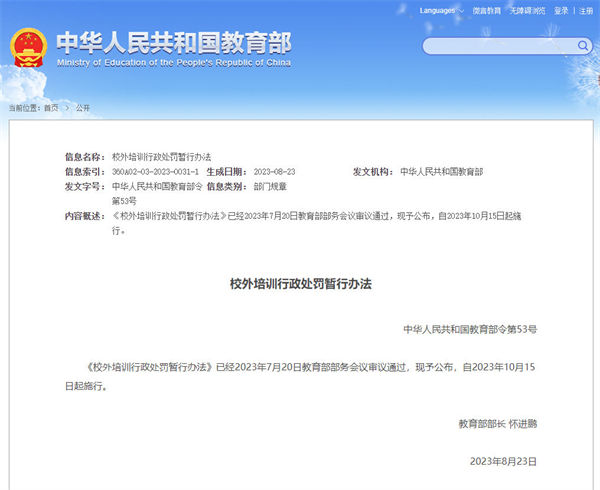Click the 中华人民共和国教育部 site title
The width and height of the screenshot is (600, 490).
pyautogui.click(x=174, y=43)
